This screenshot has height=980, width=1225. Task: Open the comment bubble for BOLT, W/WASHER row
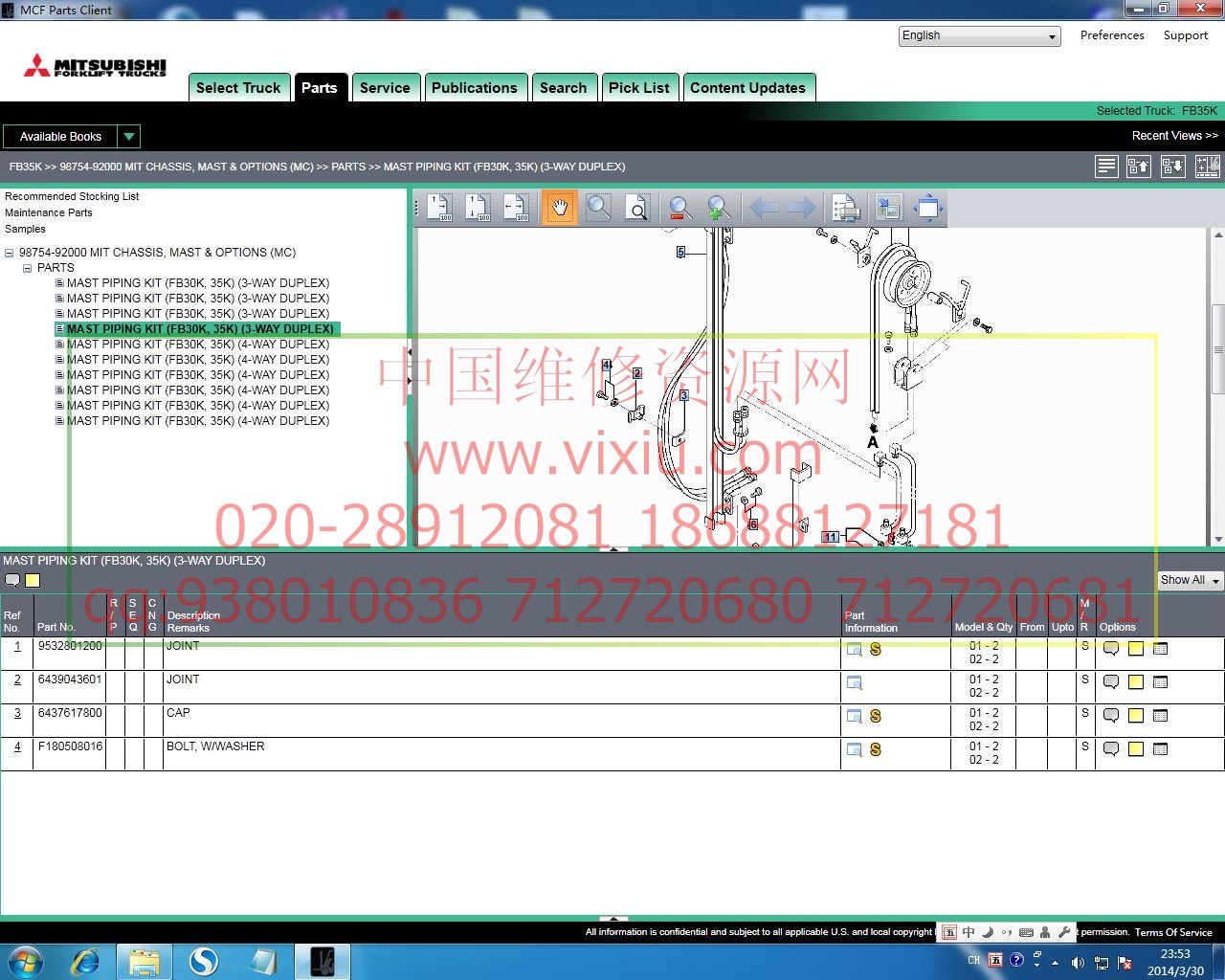(x=1110, y=749)
